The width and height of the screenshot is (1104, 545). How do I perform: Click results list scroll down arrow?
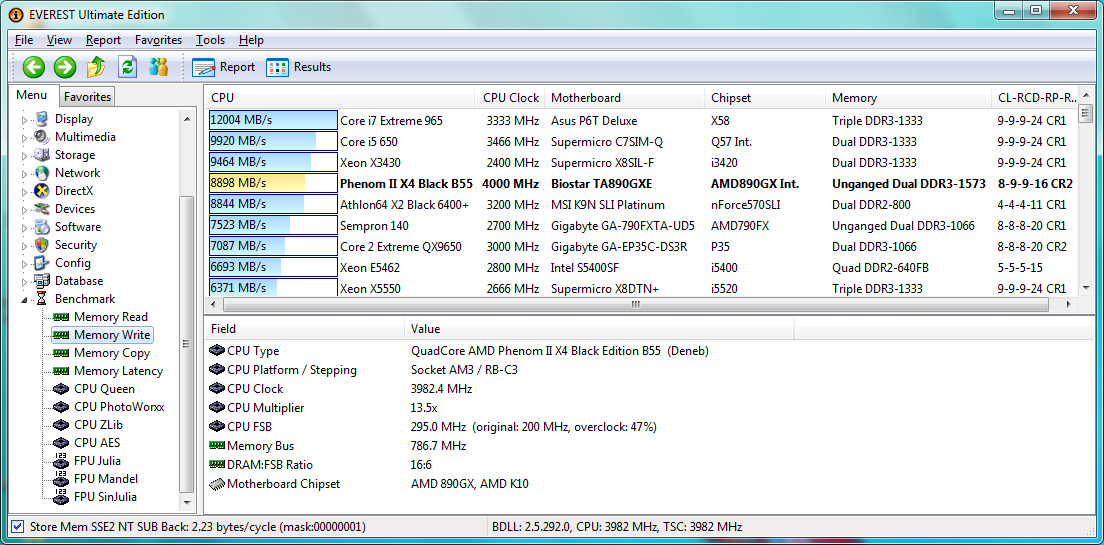pyautogui.click(x=1085, y=288)
